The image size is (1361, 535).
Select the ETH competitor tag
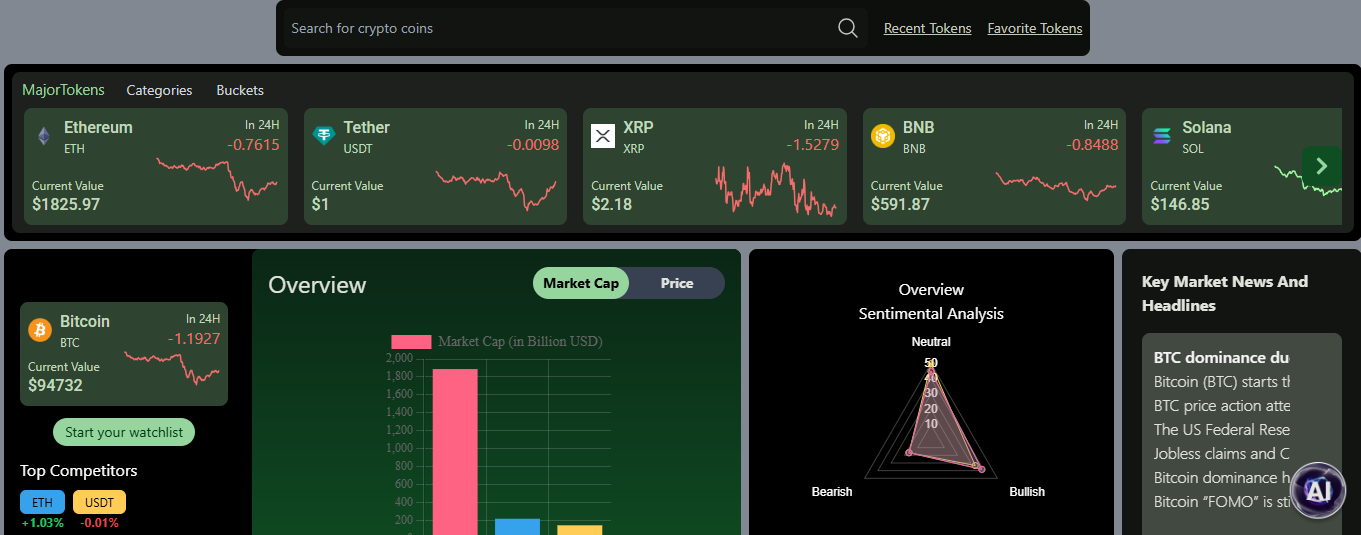point(42,502)
